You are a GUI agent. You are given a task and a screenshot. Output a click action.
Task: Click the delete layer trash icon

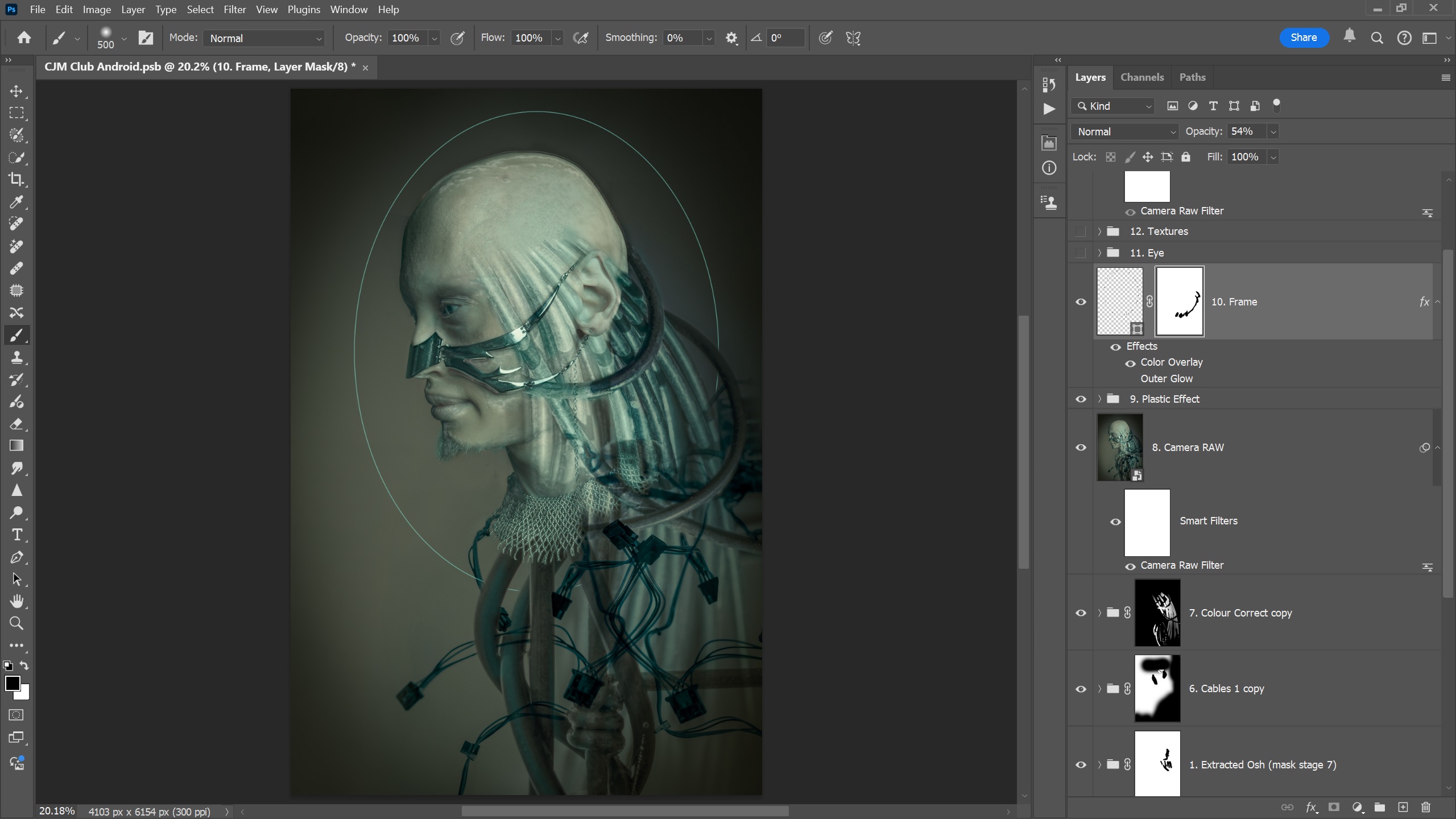[x=1425, y=807]
